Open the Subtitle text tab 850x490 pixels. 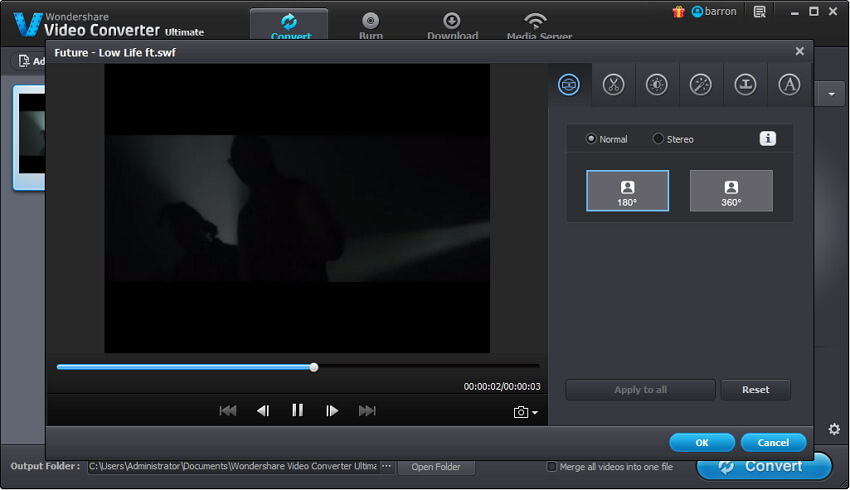coord(789,85)
